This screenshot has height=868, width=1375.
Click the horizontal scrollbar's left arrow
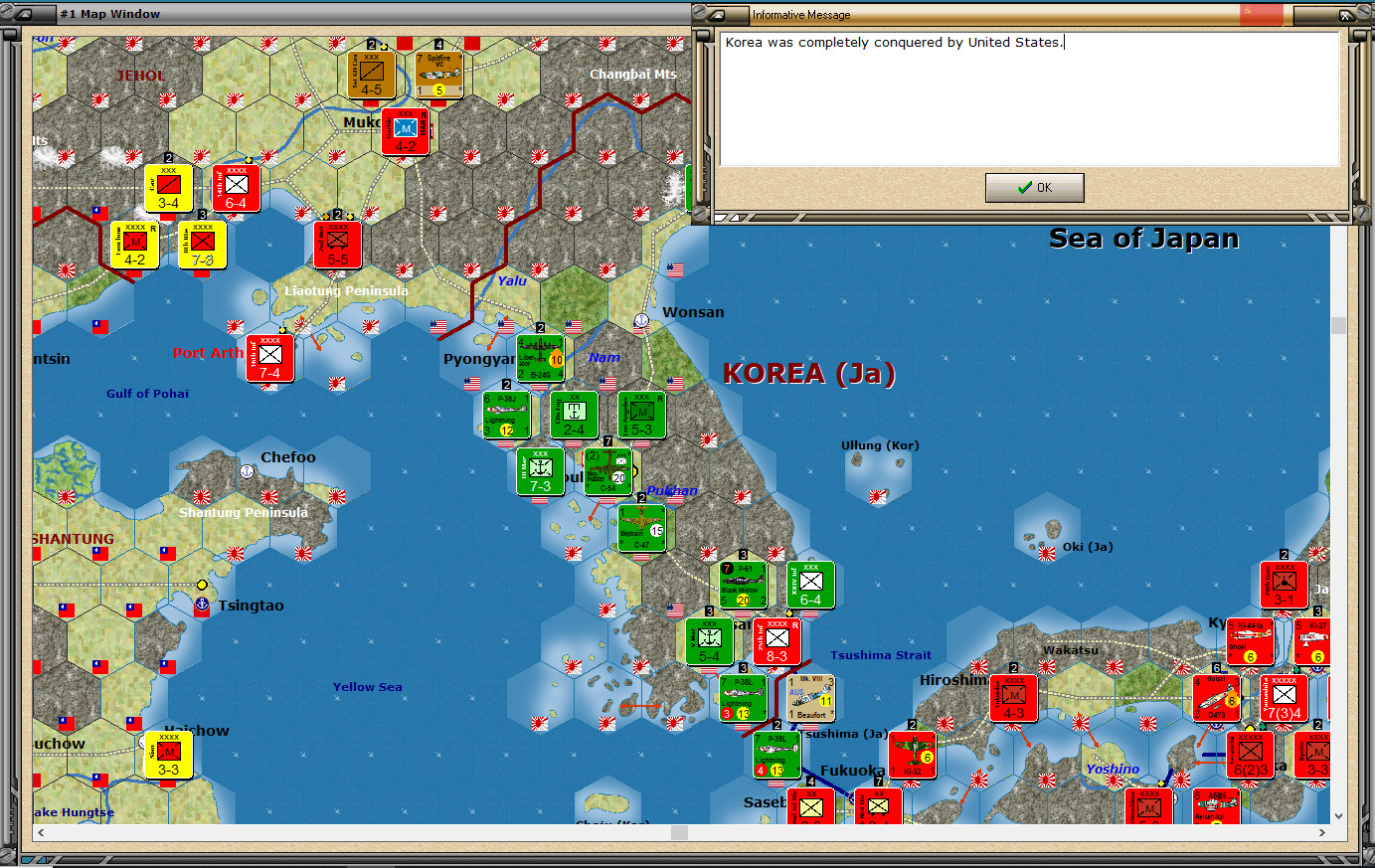[x=41, y=833]
